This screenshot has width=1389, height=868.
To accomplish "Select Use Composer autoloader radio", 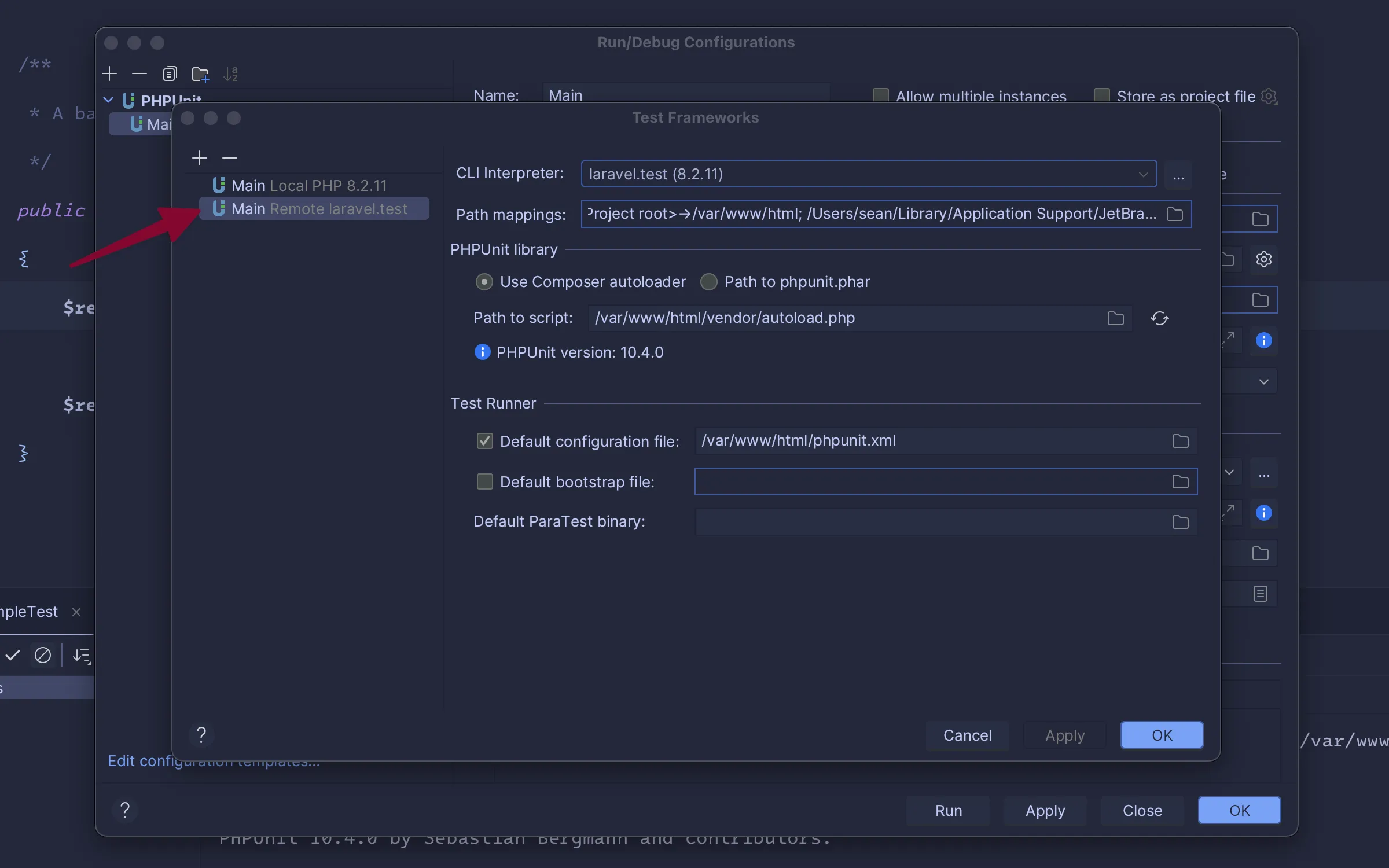I will pos(484,282).
